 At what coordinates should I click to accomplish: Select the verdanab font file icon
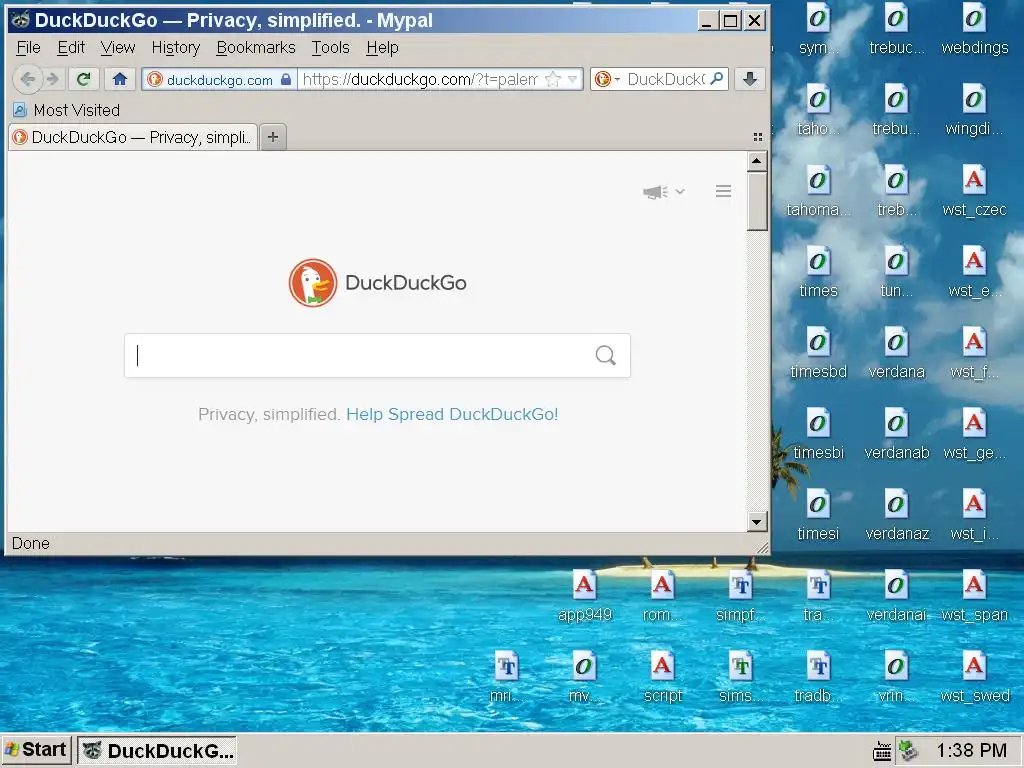[x=896, y=435]
